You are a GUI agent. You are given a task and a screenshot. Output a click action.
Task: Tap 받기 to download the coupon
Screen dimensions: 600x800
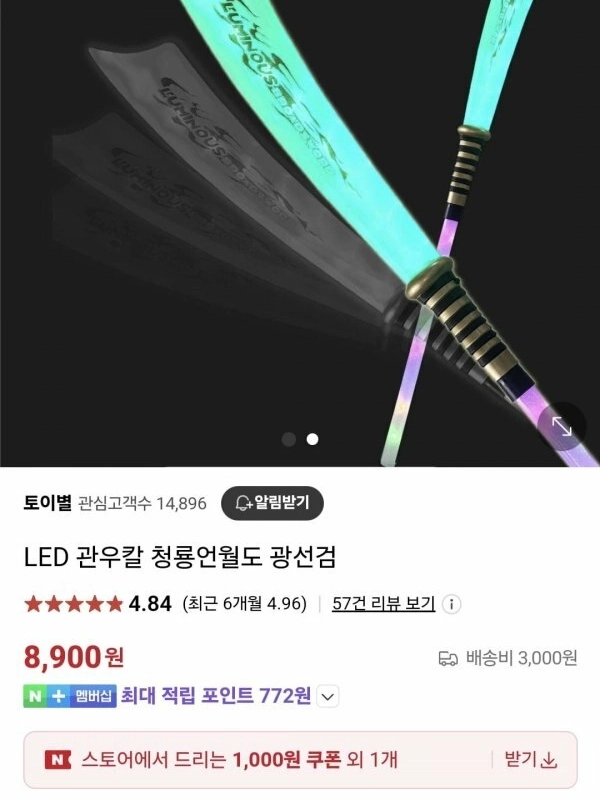[x=530, y=760]
